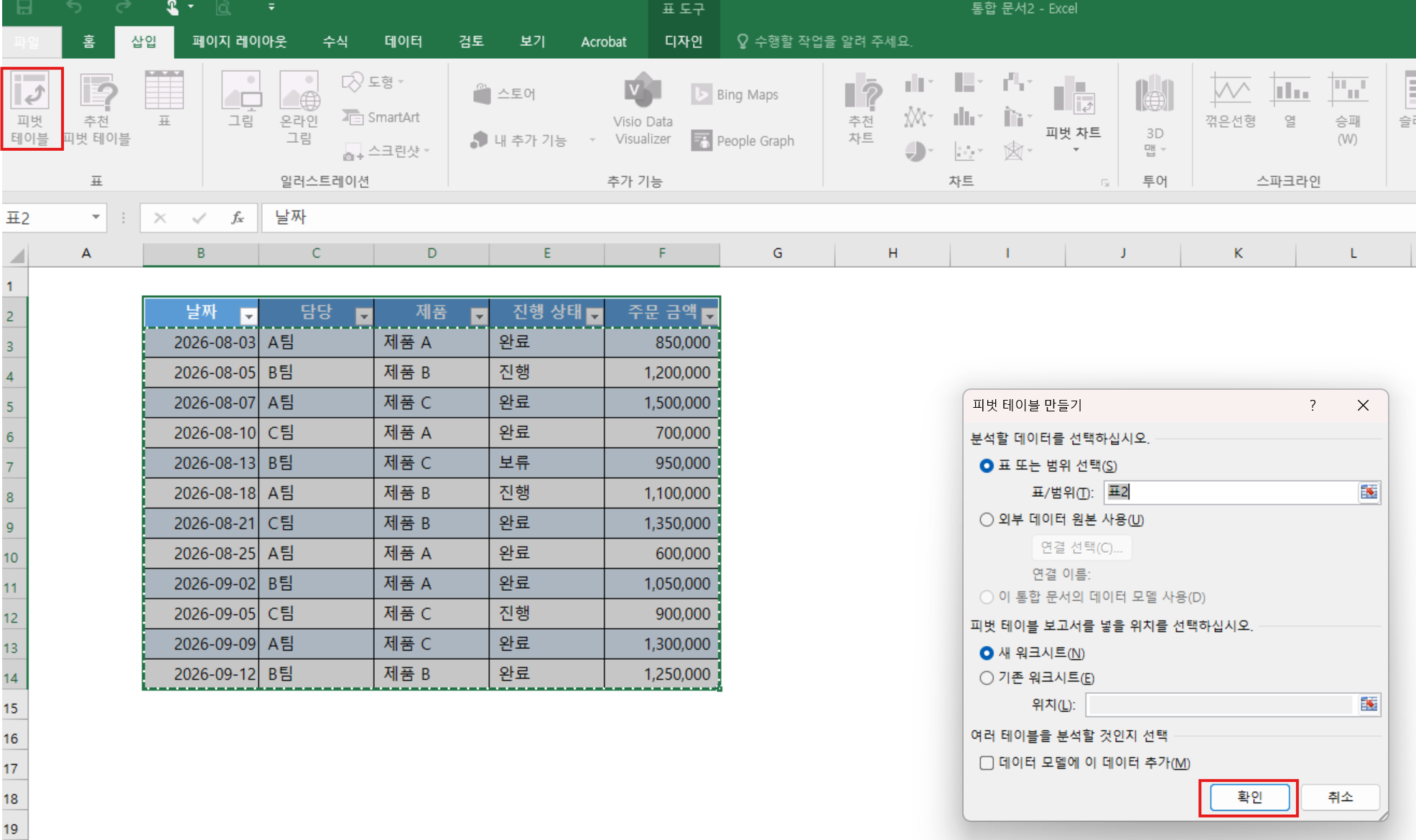The height and width of the screenshot is (840, 1416).
Task: Open 날짜 column filter dropdown
Action: point(248,316)
